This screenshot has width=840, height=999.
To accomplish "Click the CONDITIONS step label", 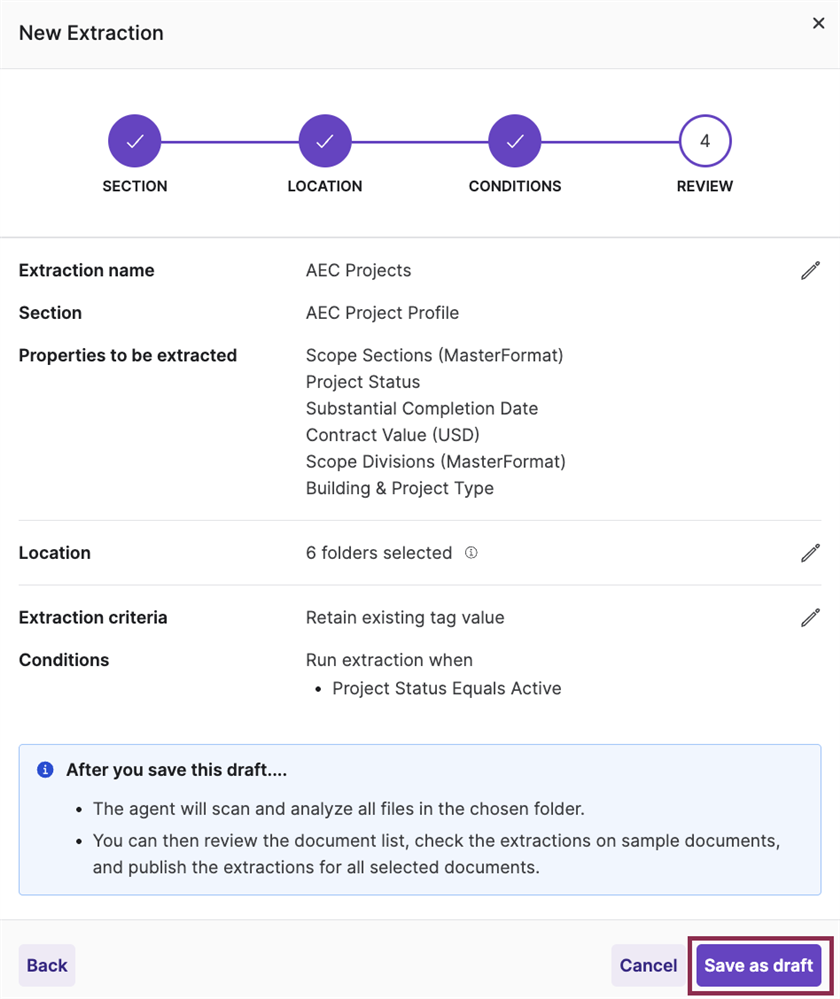I will click(515, 186).
